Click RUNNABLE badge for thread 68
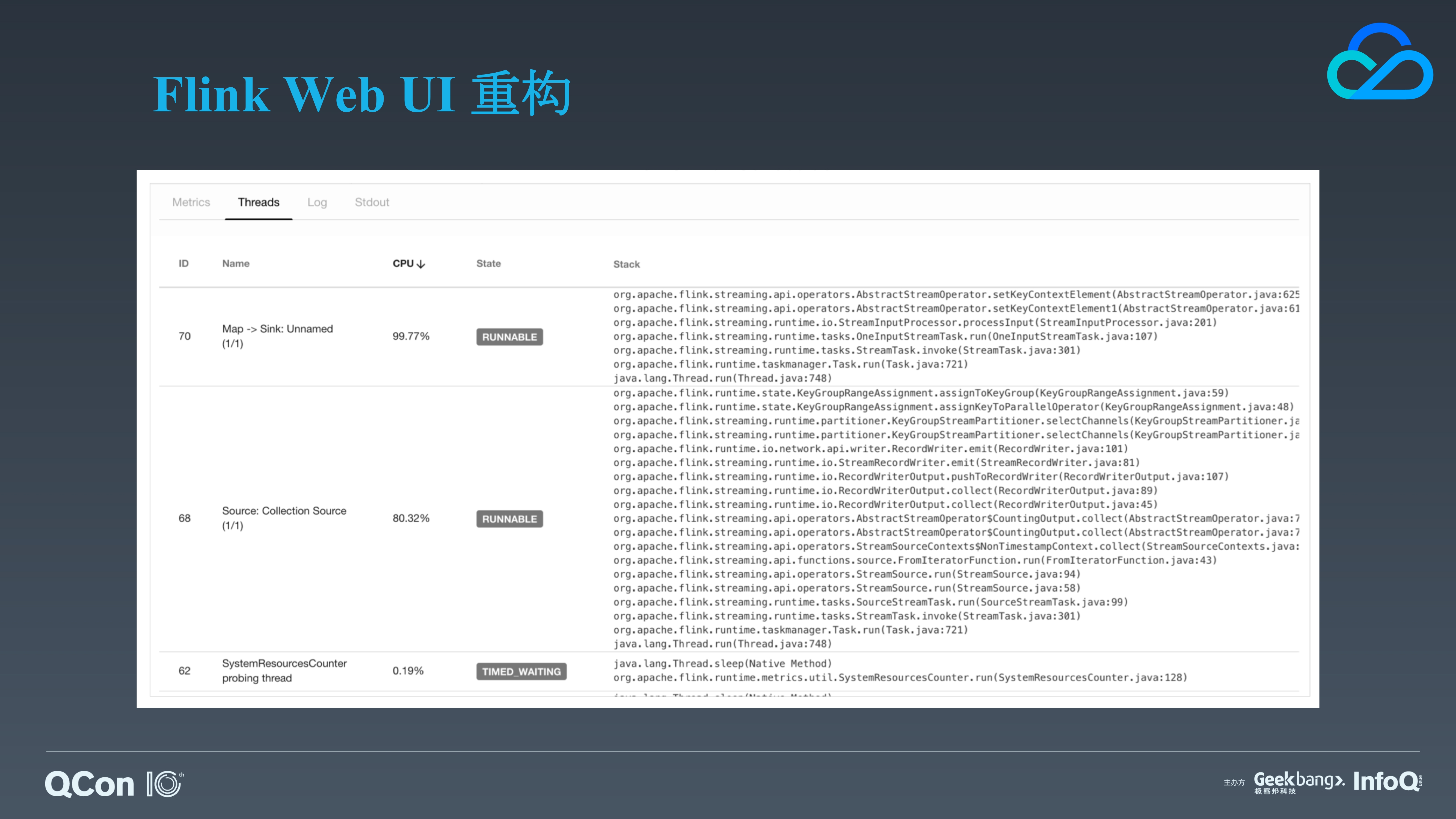Viewport: 1456px width, 819px height. pyautogui.click(x=509, y=519)
